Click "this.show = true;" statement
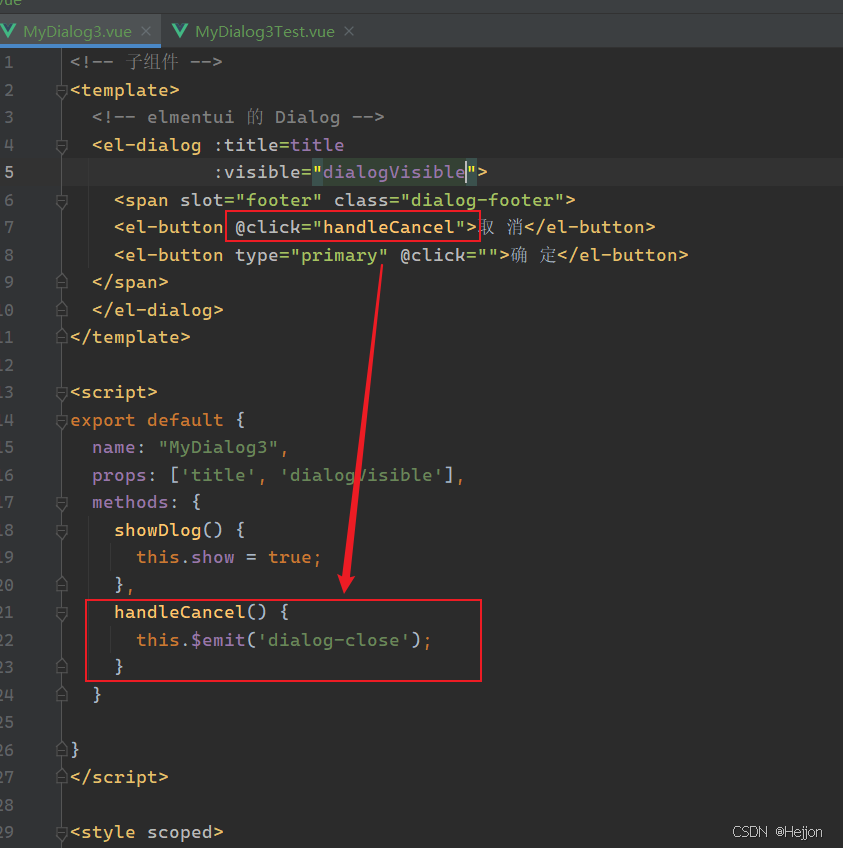Image resolution: width=843 pixels, height=848 pixels. click(x=229, y=558)
